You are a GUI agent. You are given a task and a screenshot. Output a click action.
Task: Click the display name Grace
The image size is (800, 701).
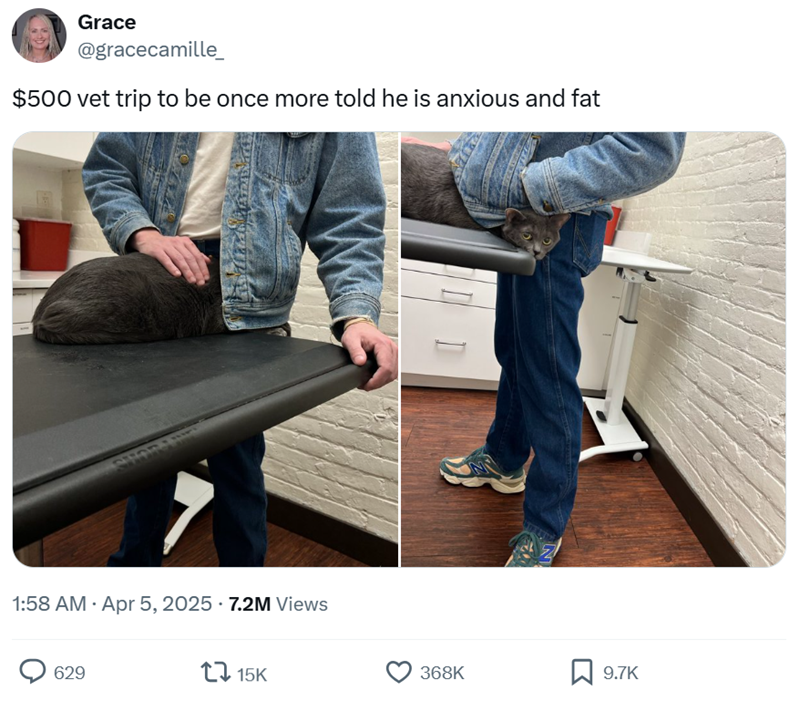(x=107, y=22)
